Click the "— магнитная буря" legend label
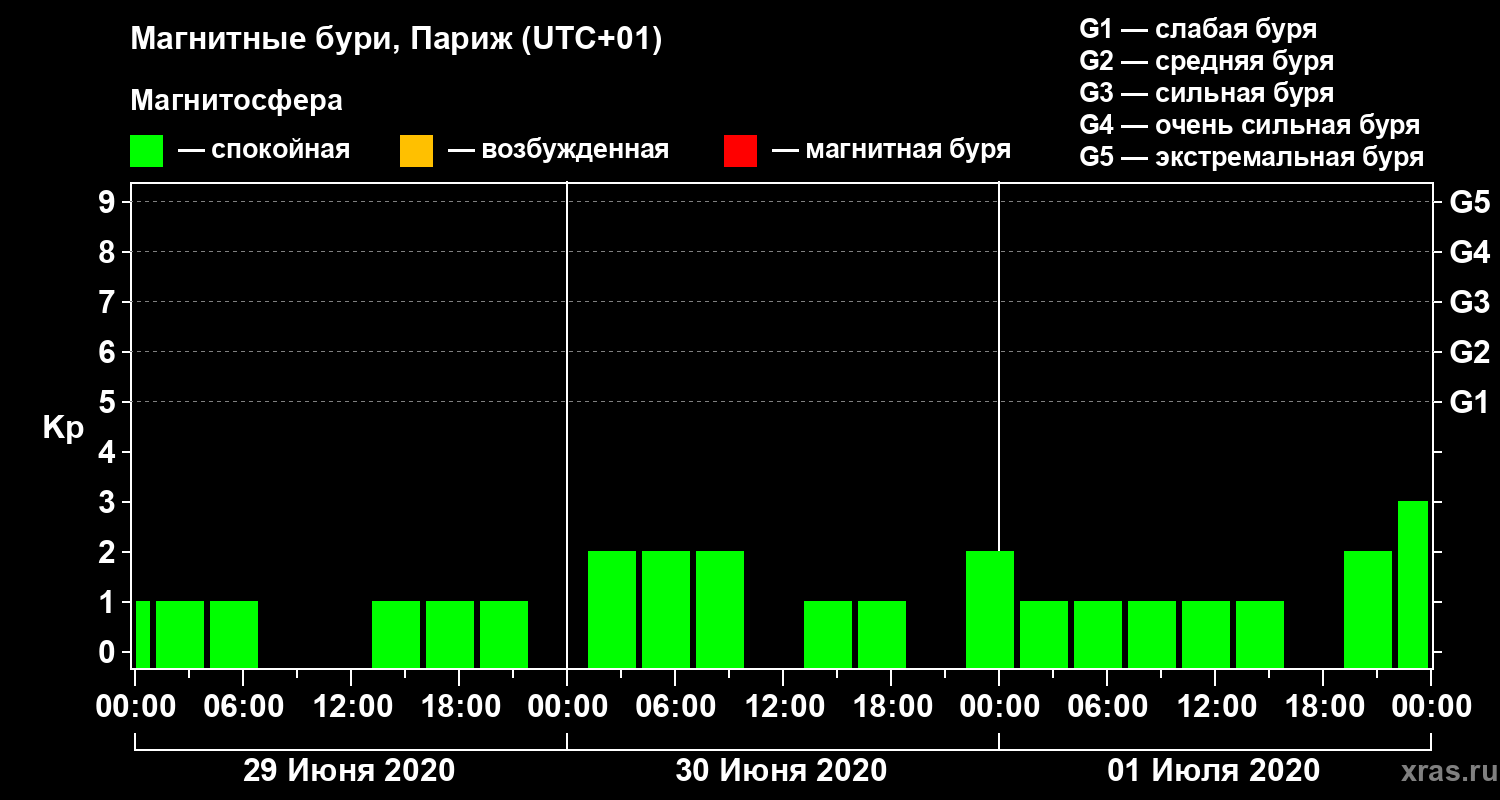The image size is (1500, 800). pyautogui.click(x=892, y=151)
